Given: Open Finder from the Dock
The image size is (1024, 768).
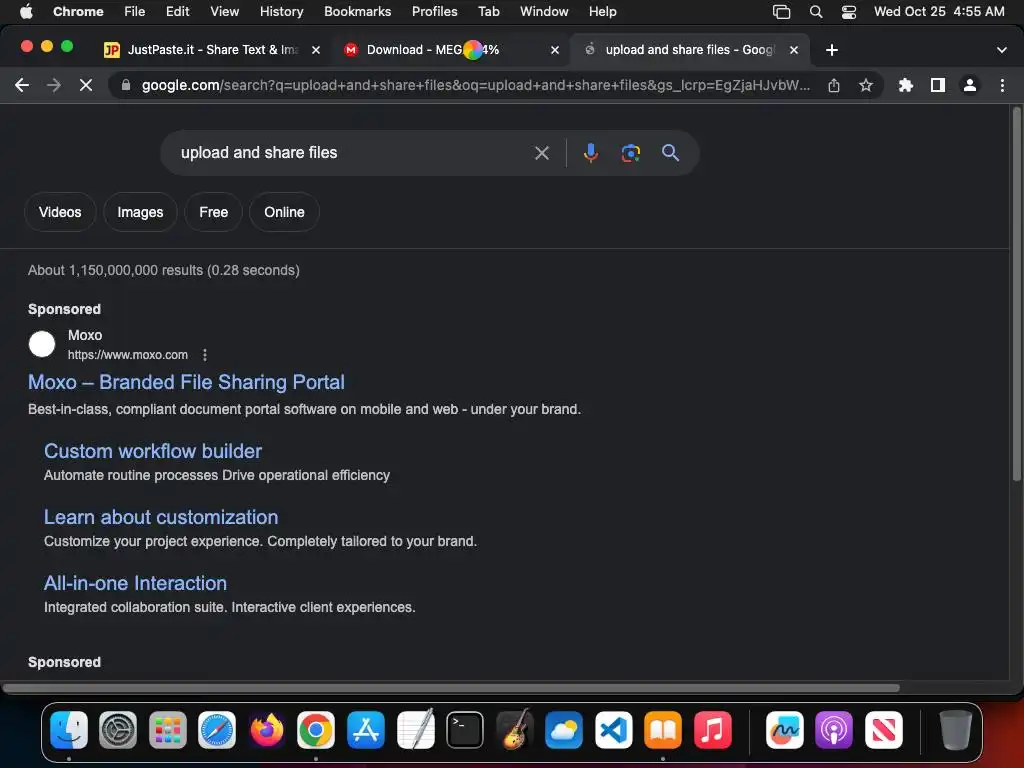Looking at the screenshot, I should [69, 729].
